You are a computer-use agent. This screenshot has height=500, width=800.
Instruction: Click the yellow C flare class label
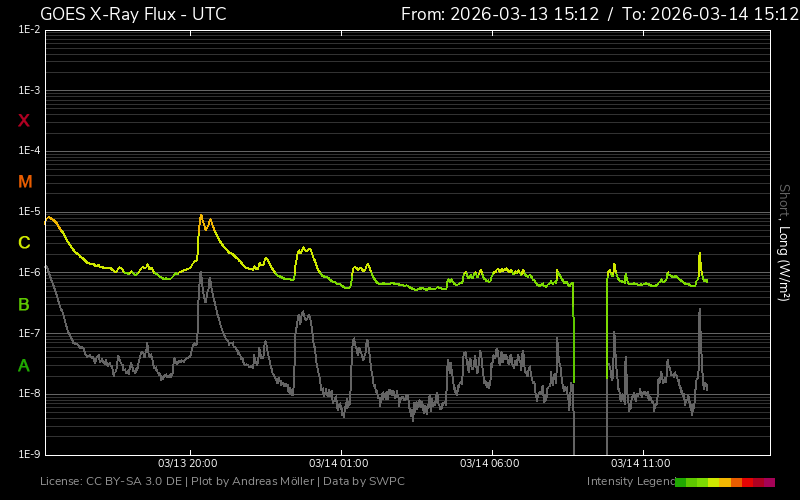(x=24, y=243)
